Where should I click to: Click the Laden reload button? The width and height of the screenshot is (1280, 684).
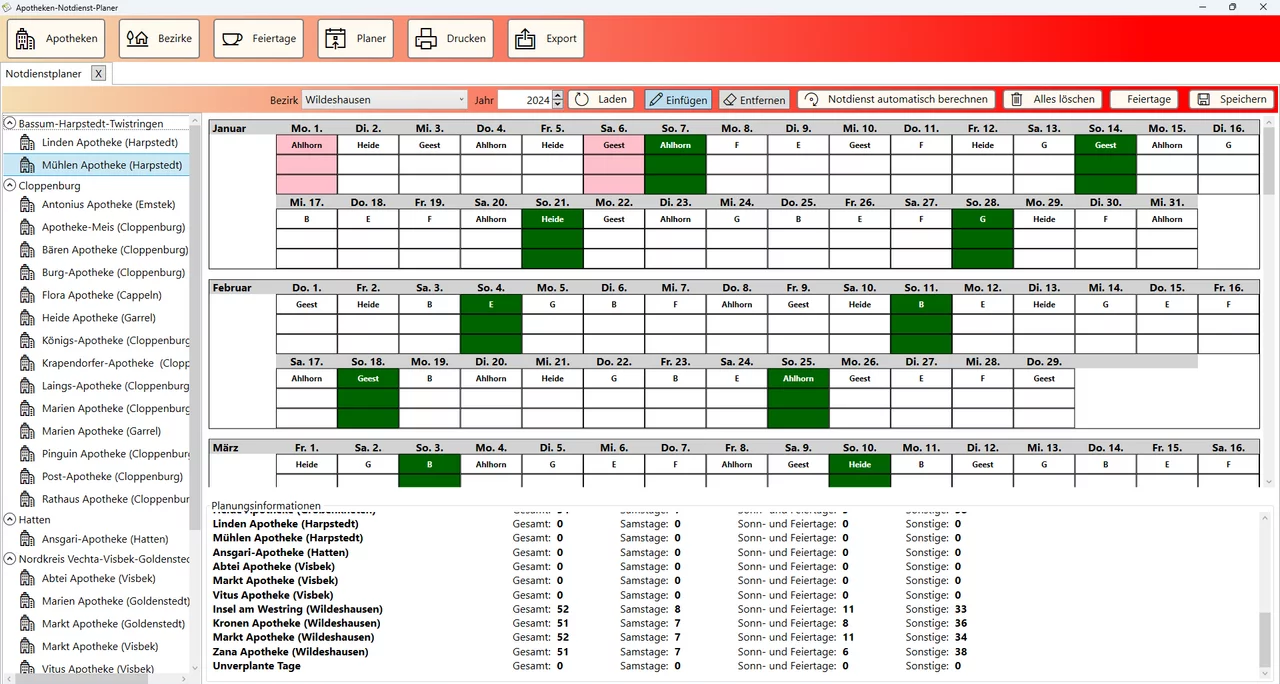tap(601, 100)
